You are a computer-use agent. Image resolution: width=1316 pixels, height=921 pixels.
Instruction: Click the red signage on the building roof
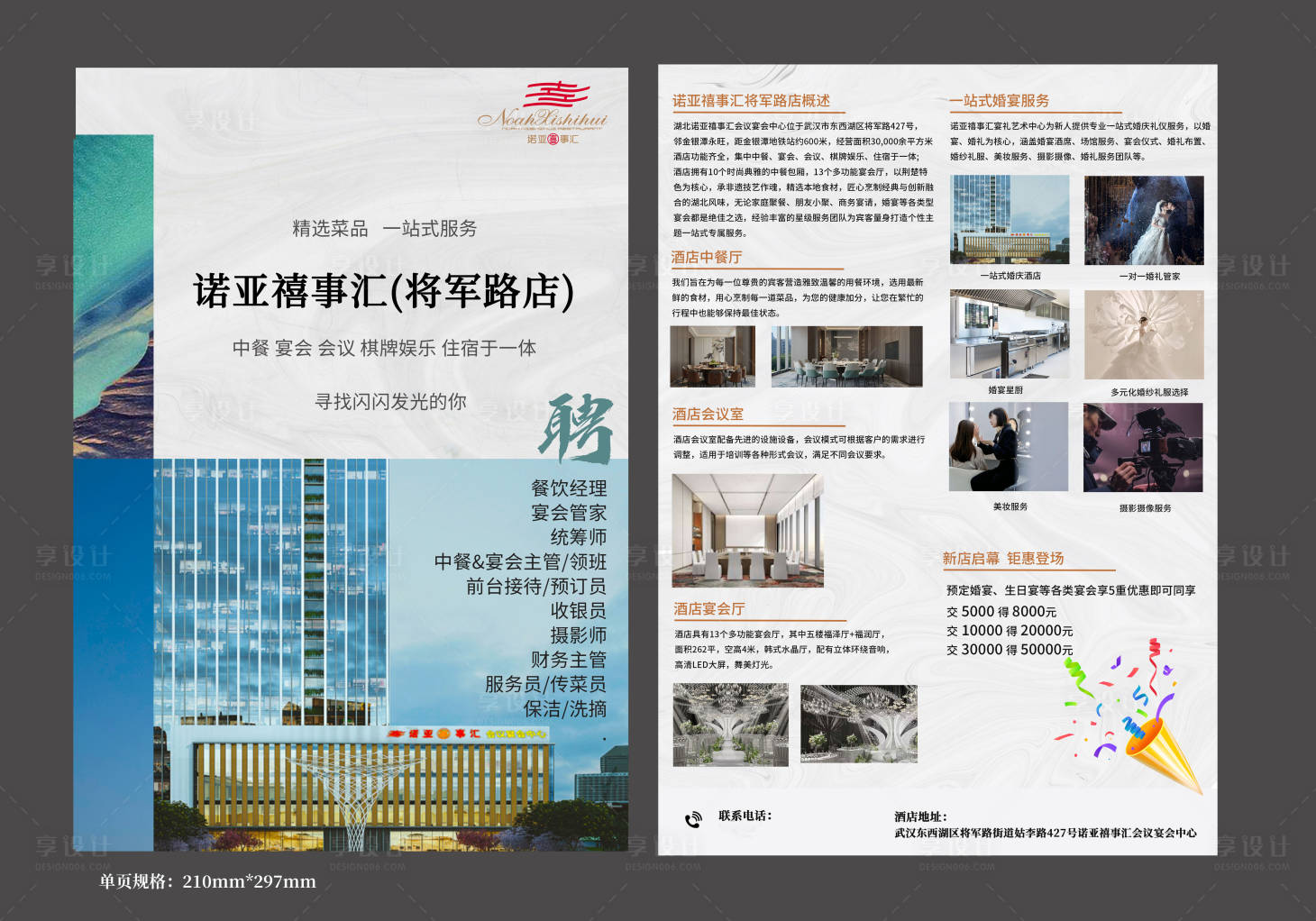[467, 734]
